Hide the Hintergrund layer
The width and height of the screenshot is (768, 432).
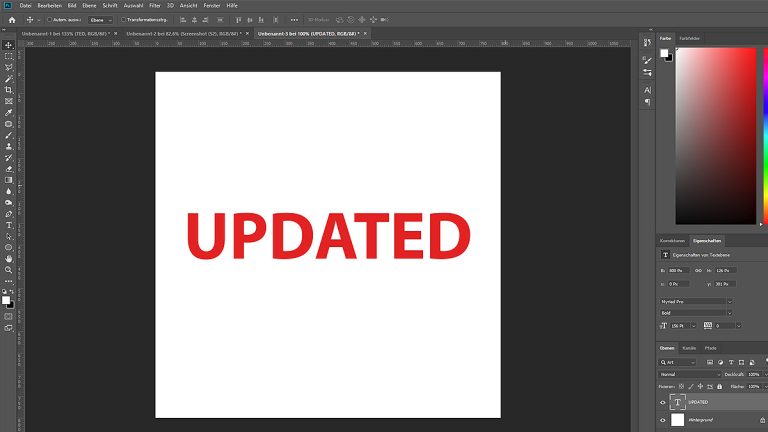663,420
